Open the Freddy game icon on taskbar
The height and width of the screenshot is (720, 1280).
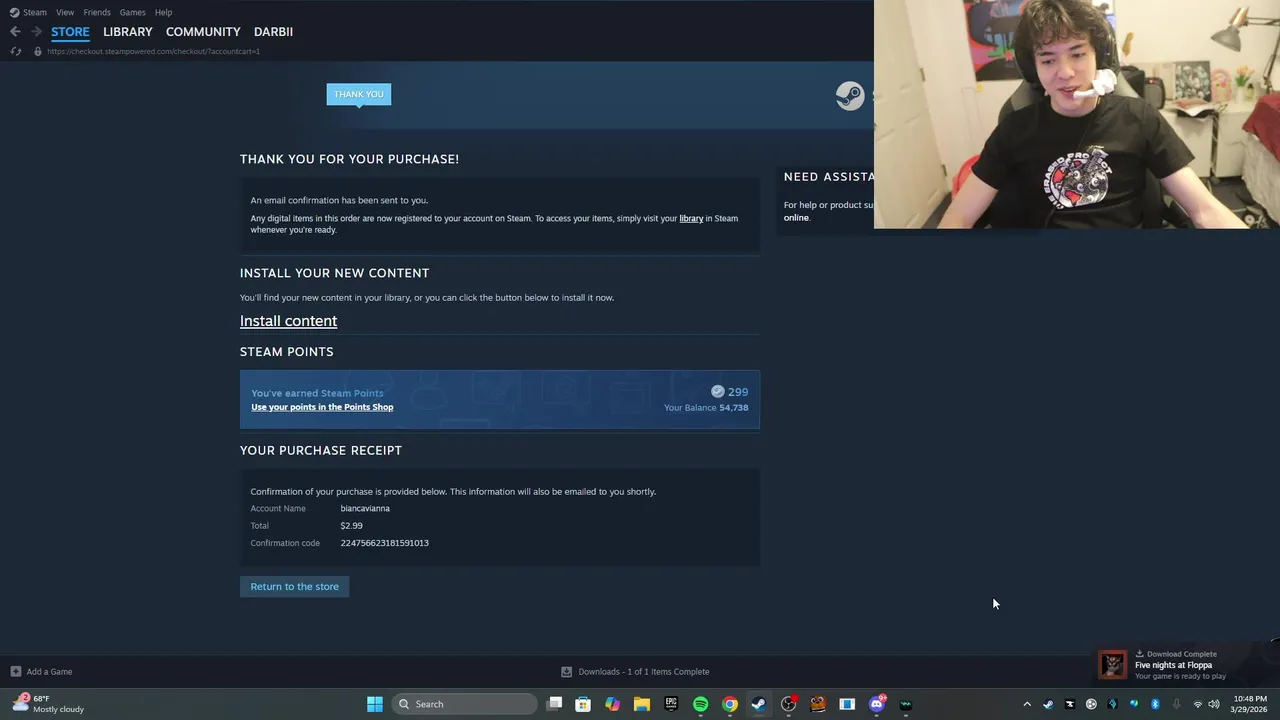tap(818, 704)
